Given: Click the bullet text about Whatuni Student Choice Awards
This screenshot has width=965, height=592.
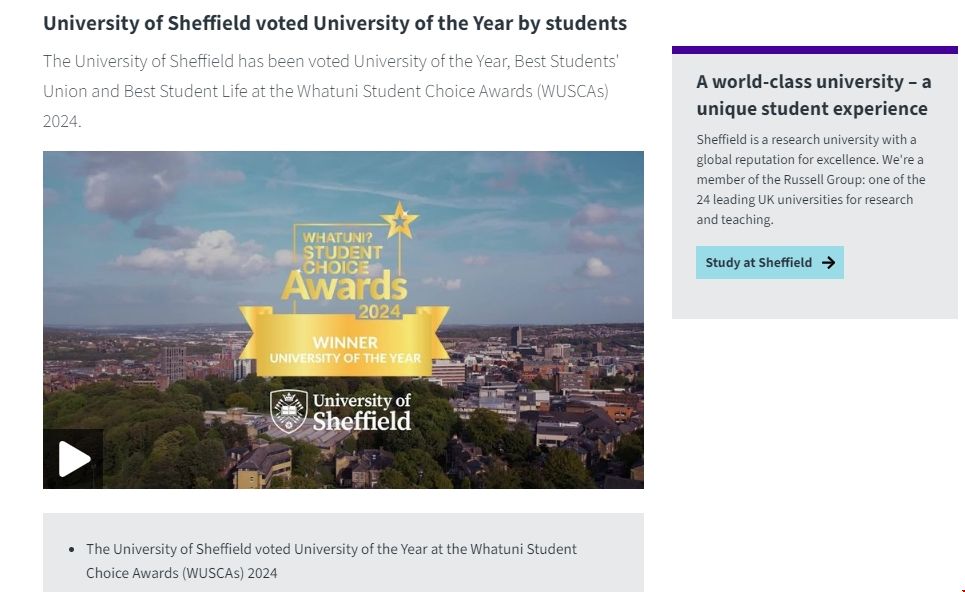Looking at the screenshot, I should [331, 549].
